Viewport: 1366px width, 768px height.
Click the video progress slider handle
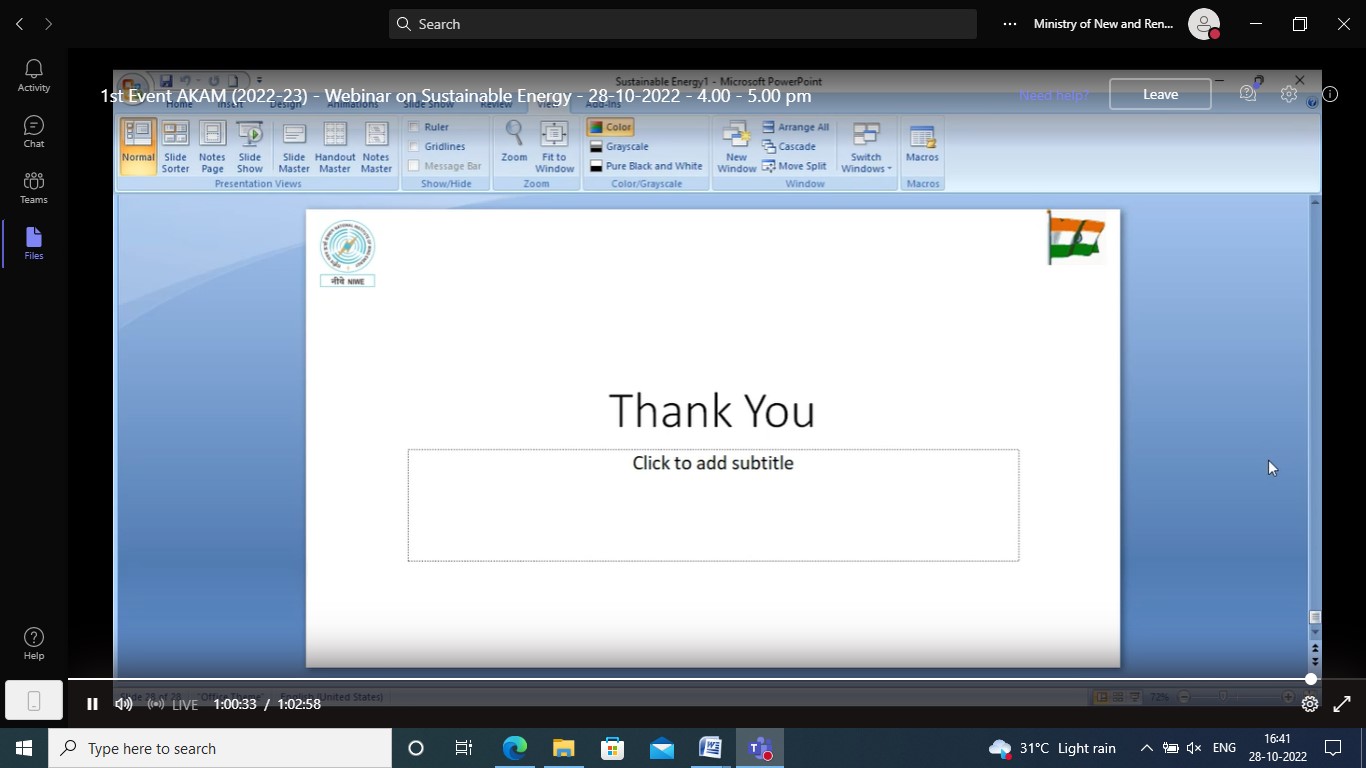(1311, 679)
